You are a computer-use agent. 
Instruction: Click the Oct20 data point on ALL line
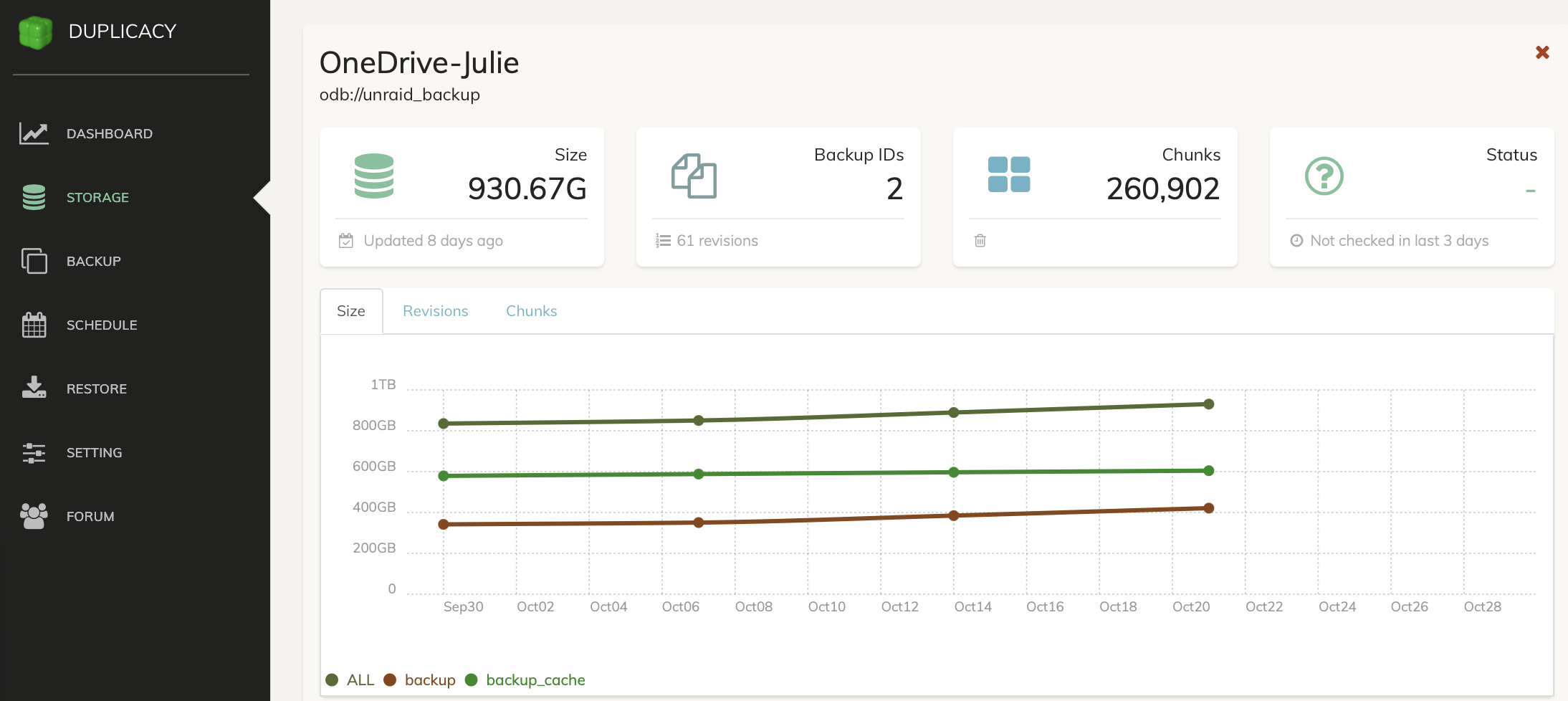1209,404
